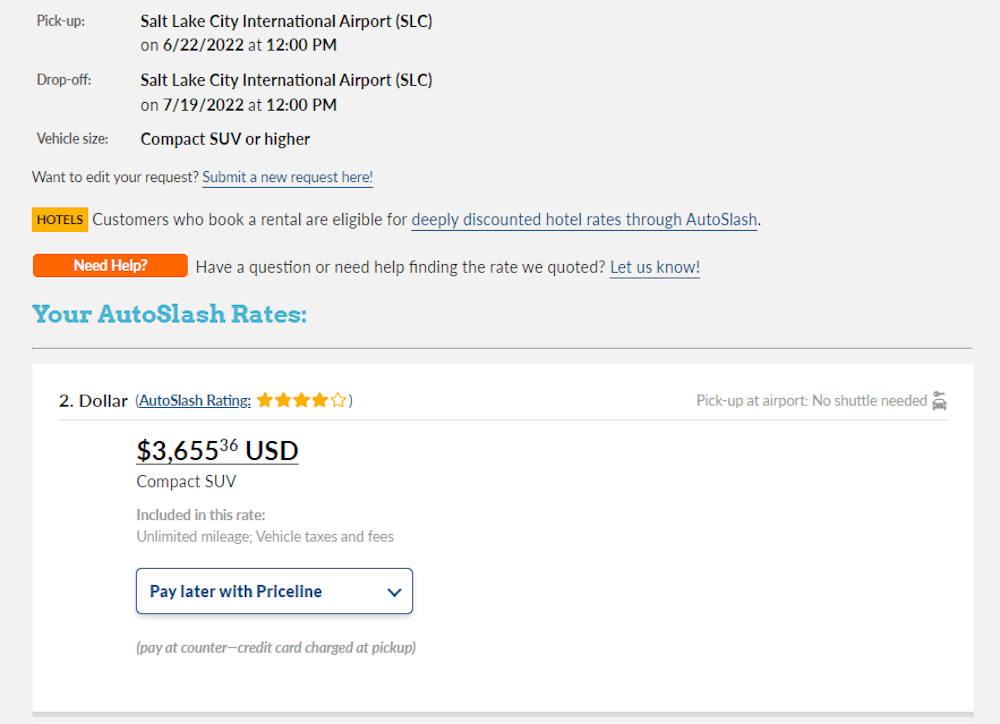This screenshot has width=1000, height=724.
Task: Open the AutoSlash Rating link
Action: (195, 401)
